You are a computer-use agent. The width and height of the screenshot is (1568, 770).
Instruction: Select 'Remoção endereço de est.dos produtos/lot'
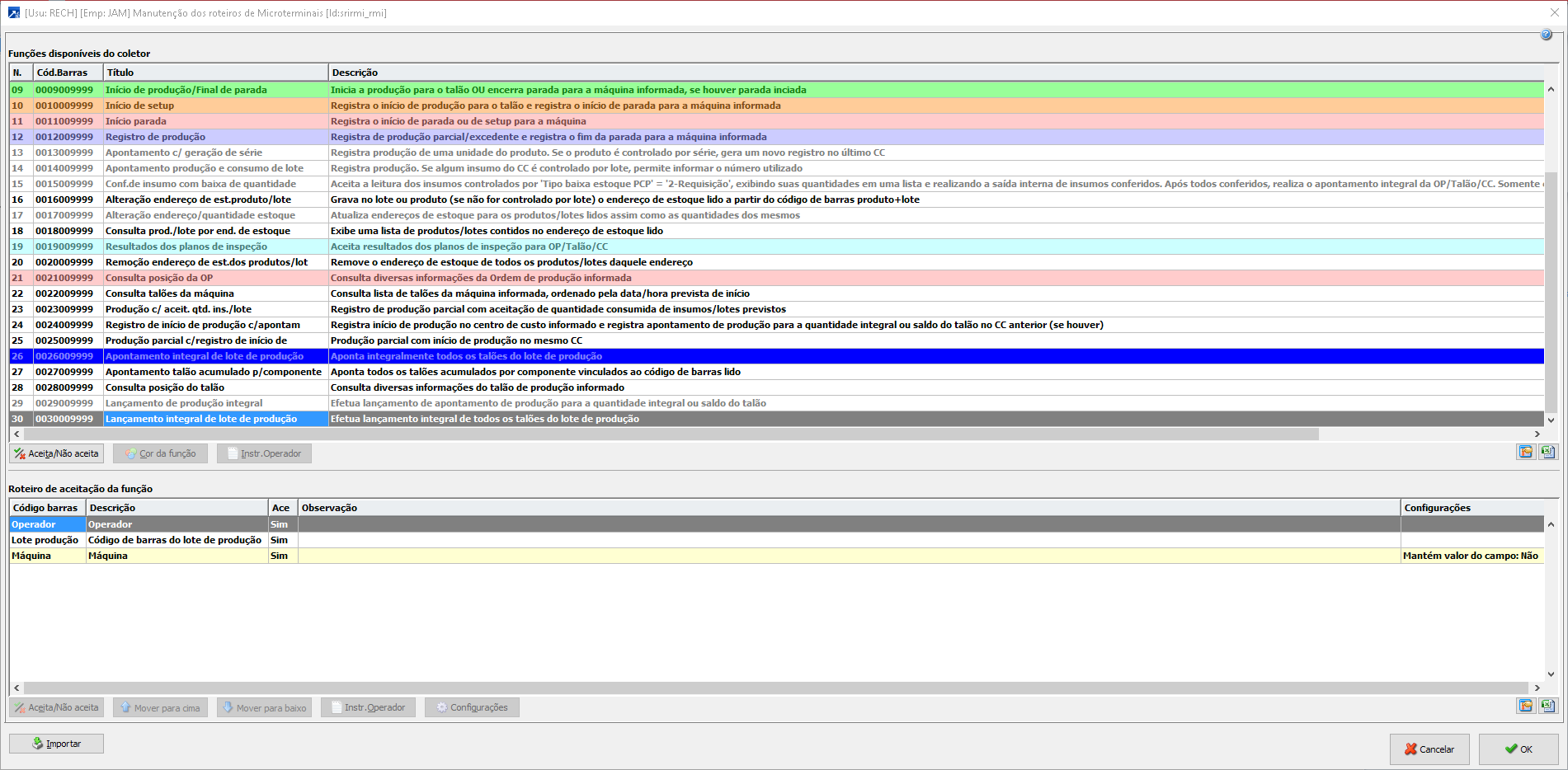(776, 262)
